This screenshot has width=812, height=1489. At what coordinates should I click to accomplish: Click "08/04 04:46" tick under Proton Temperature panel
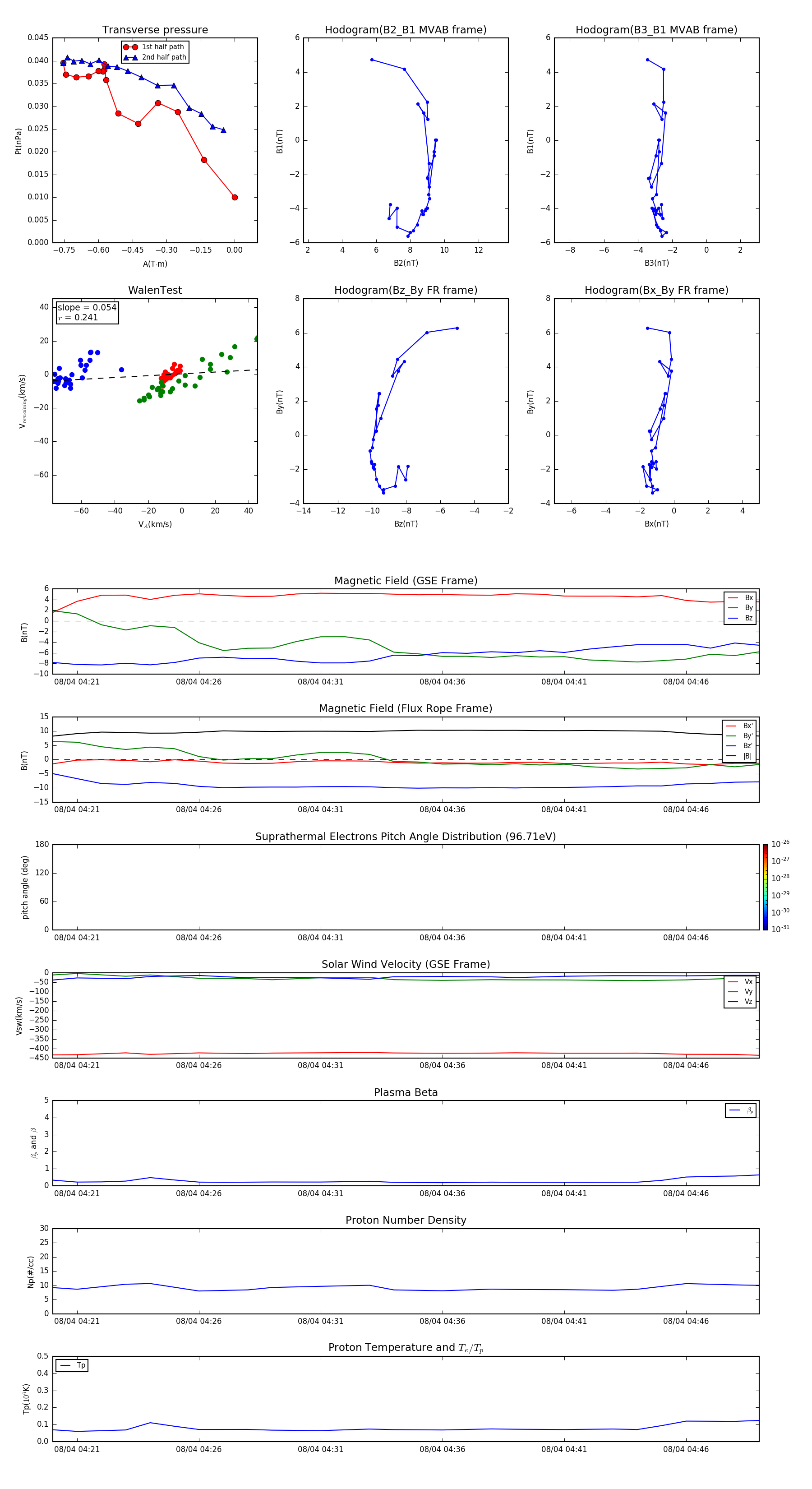point(686,1449)
